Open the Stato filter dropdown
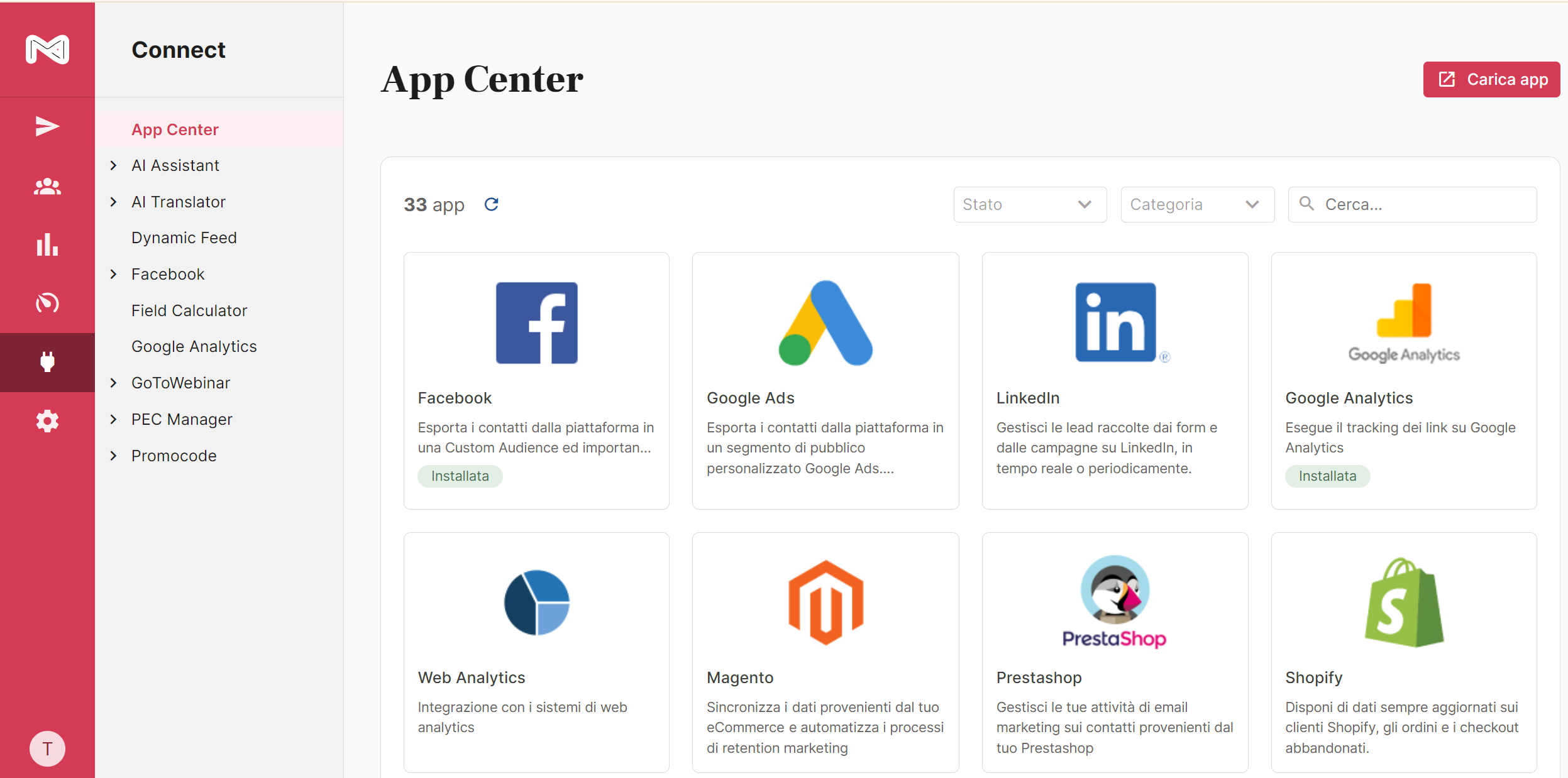 1030,204
